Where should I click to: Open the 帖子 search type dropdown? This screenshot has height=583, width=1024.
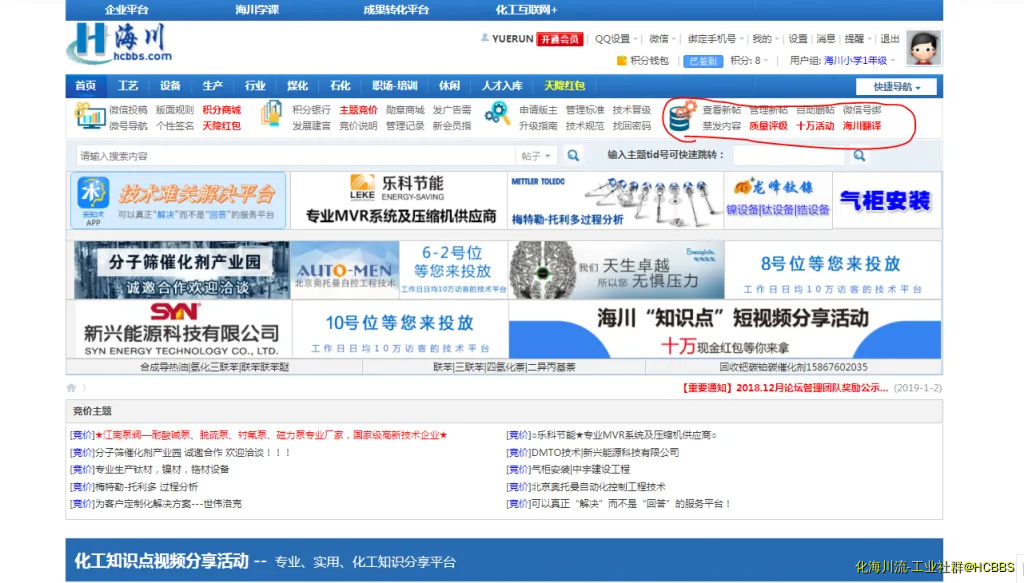click(536, 156)
